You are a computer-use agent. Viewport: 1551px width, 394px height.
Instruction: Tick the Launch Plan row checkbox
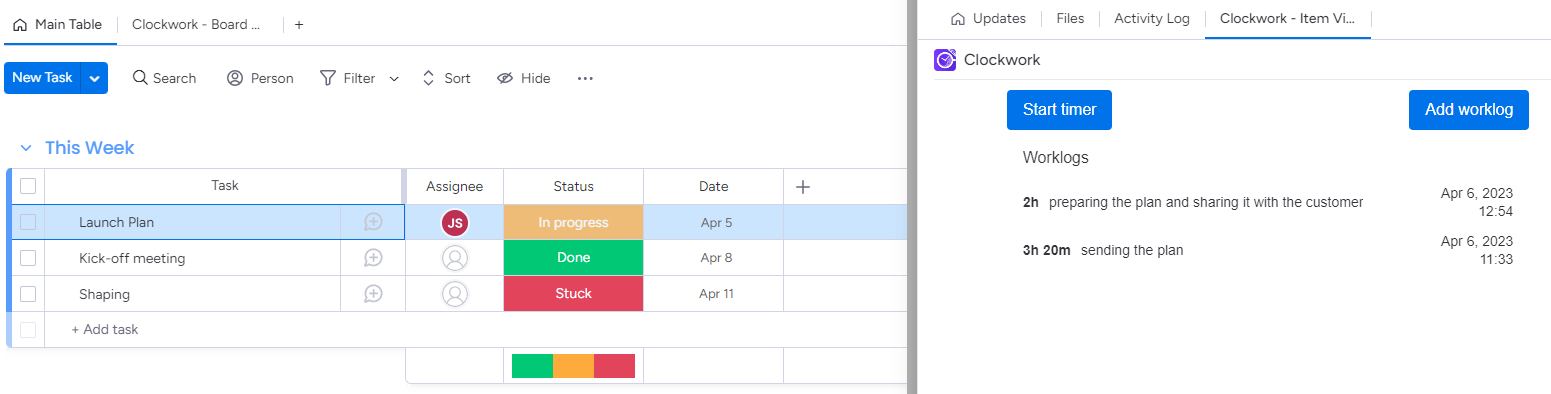point(28,222)
